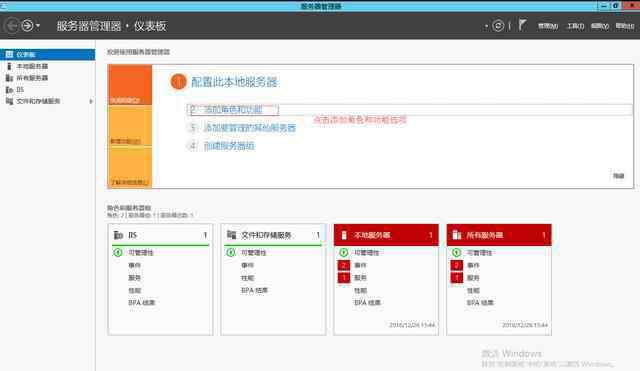Click 添加要管理的其他服务器 link
Image resolution: width=640 pixels, height=371 pixels.
249,128
